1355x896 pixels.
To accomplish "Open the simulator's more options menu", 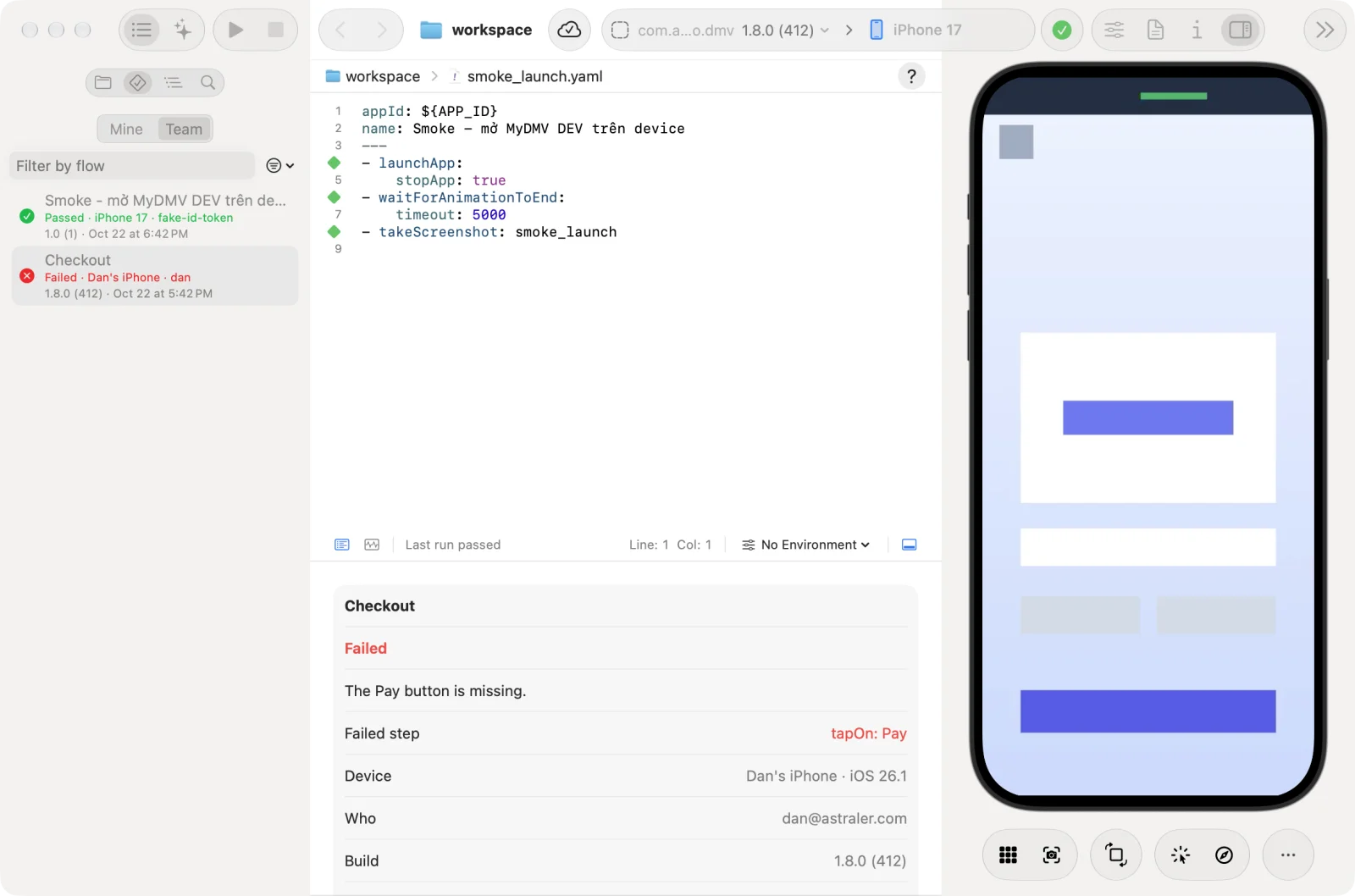I will (x=1288, y=855).
